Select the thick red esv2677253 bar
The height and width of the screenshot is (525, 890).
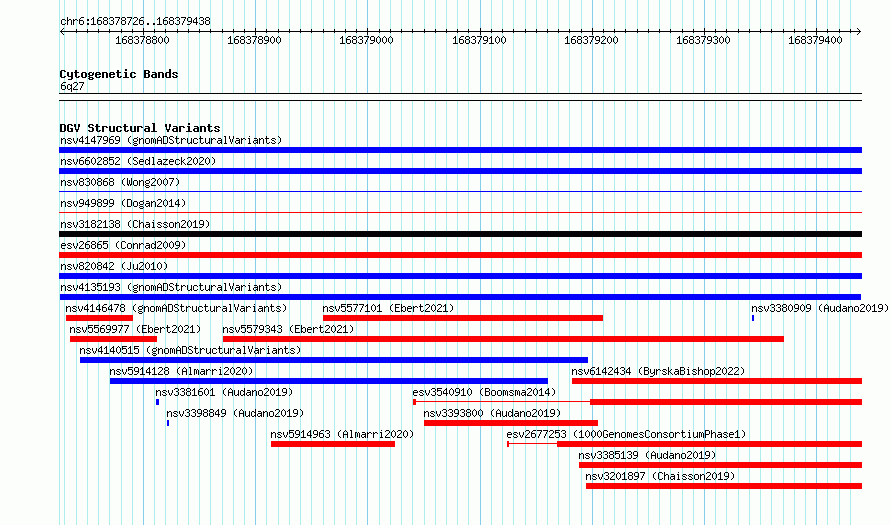(x=710, y=444)
